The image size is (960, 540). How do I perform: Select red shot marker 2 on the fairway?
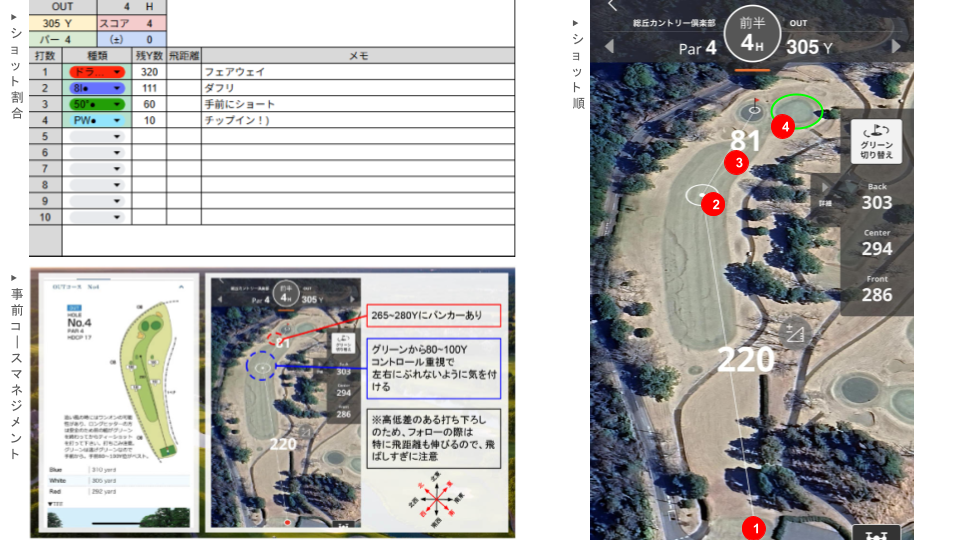[x=712, y=204]
